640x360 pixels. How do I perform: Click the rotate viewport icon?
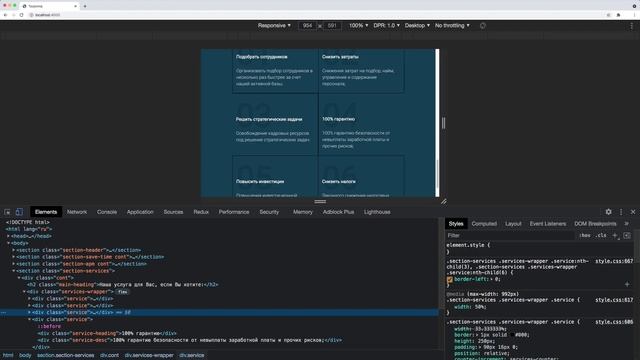click(483, 25)
